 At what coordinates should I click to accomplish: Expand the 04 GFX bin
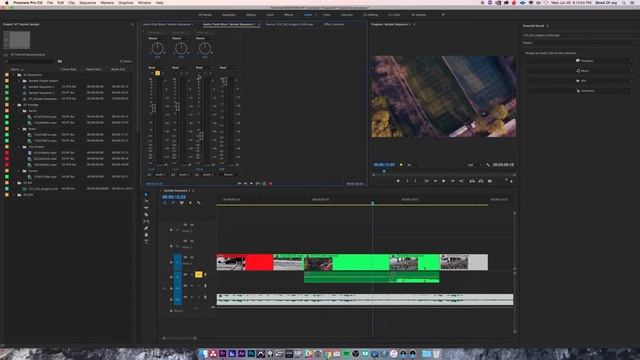click(x=14, y=195)
